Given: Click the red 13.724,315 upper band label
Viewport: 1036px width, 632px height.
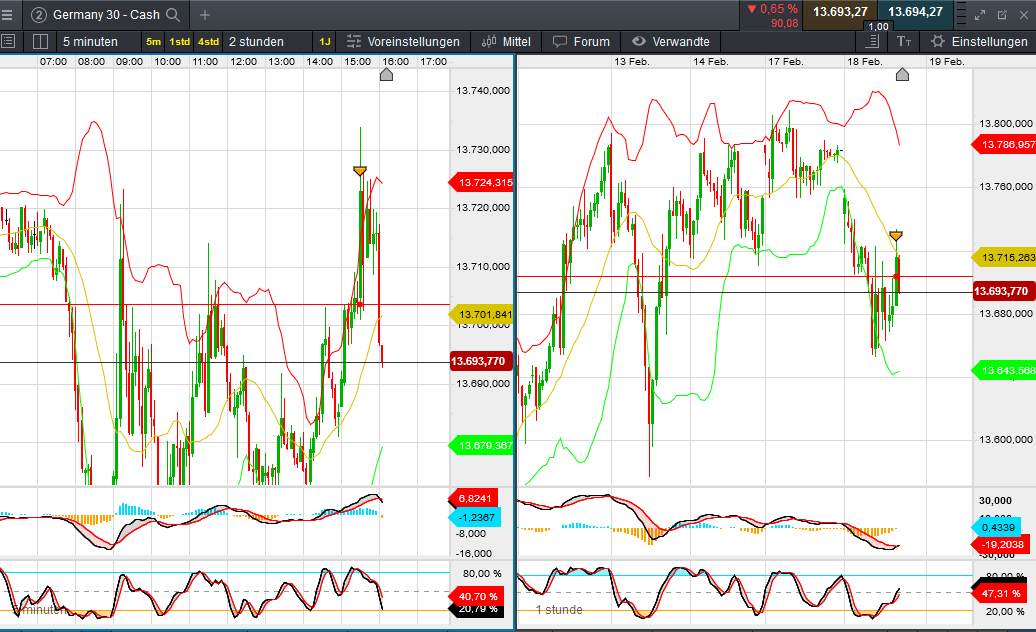Looking at the screenshot, I should [x=480, y=182].
